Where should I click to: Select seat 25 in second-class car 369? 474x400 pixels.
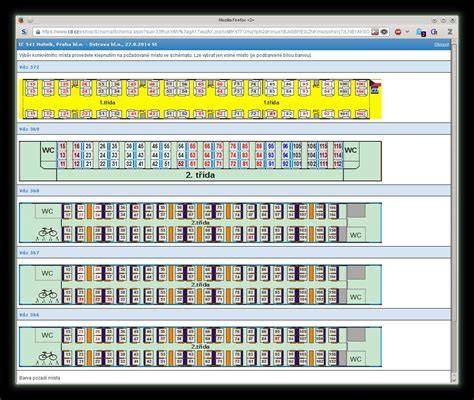(88, 146)
